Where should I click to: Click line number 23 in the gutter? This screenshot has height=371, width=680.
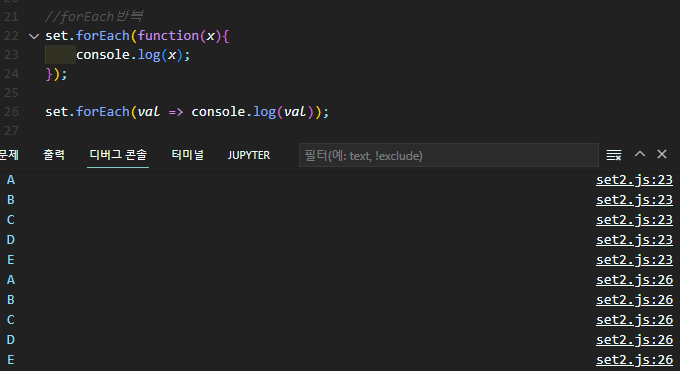pos(11,55)
